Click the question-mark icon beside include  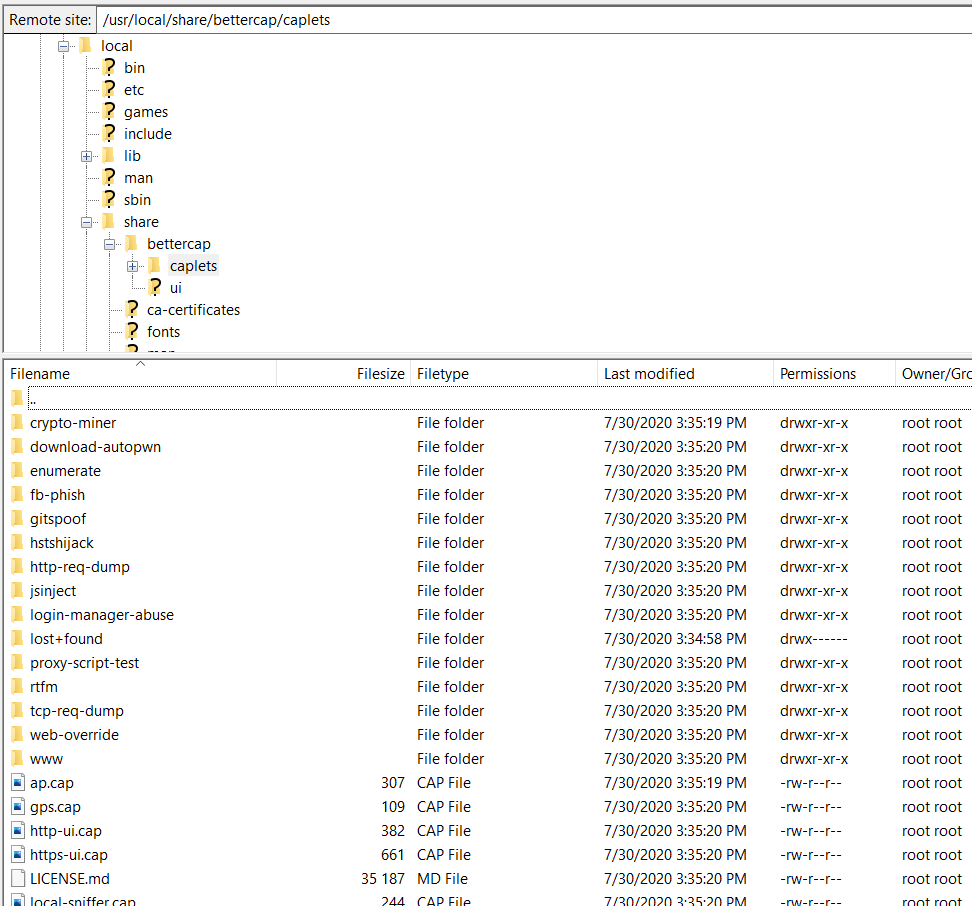109,133
